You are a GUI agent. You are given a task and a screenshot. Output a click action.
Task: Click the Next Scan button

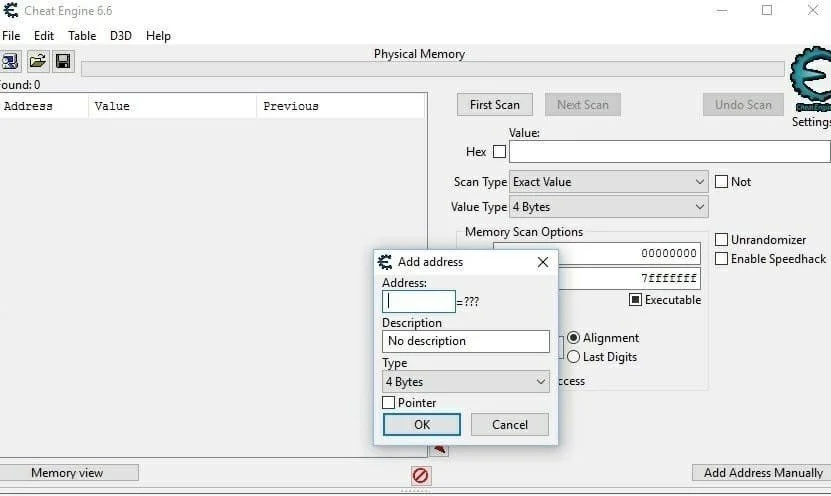583,105
